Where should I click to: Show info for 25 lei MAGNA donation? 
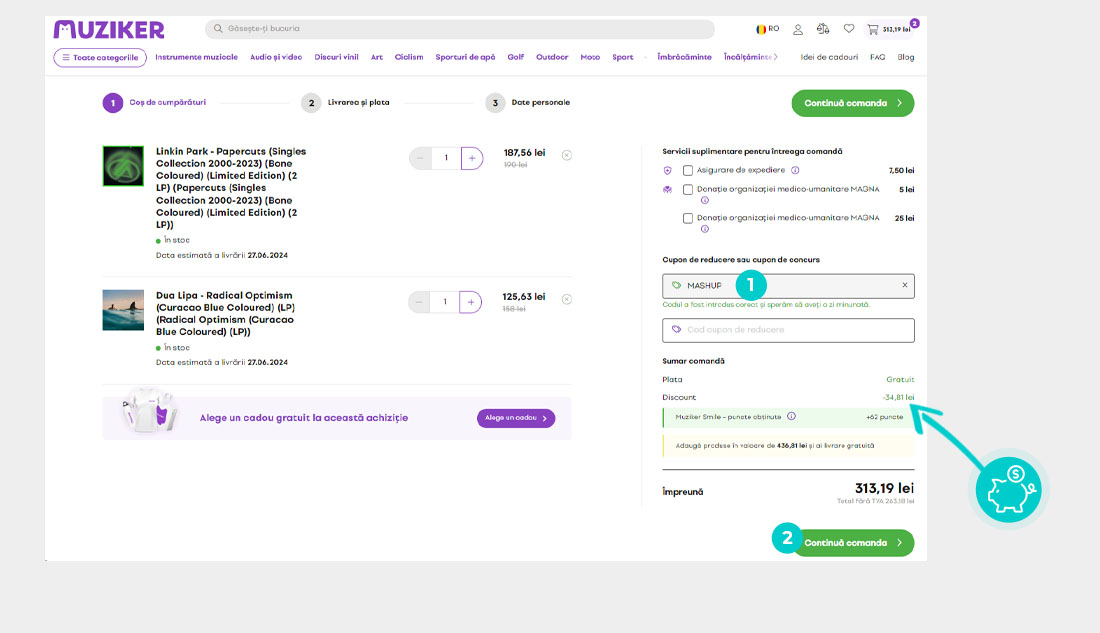[705, 229]
